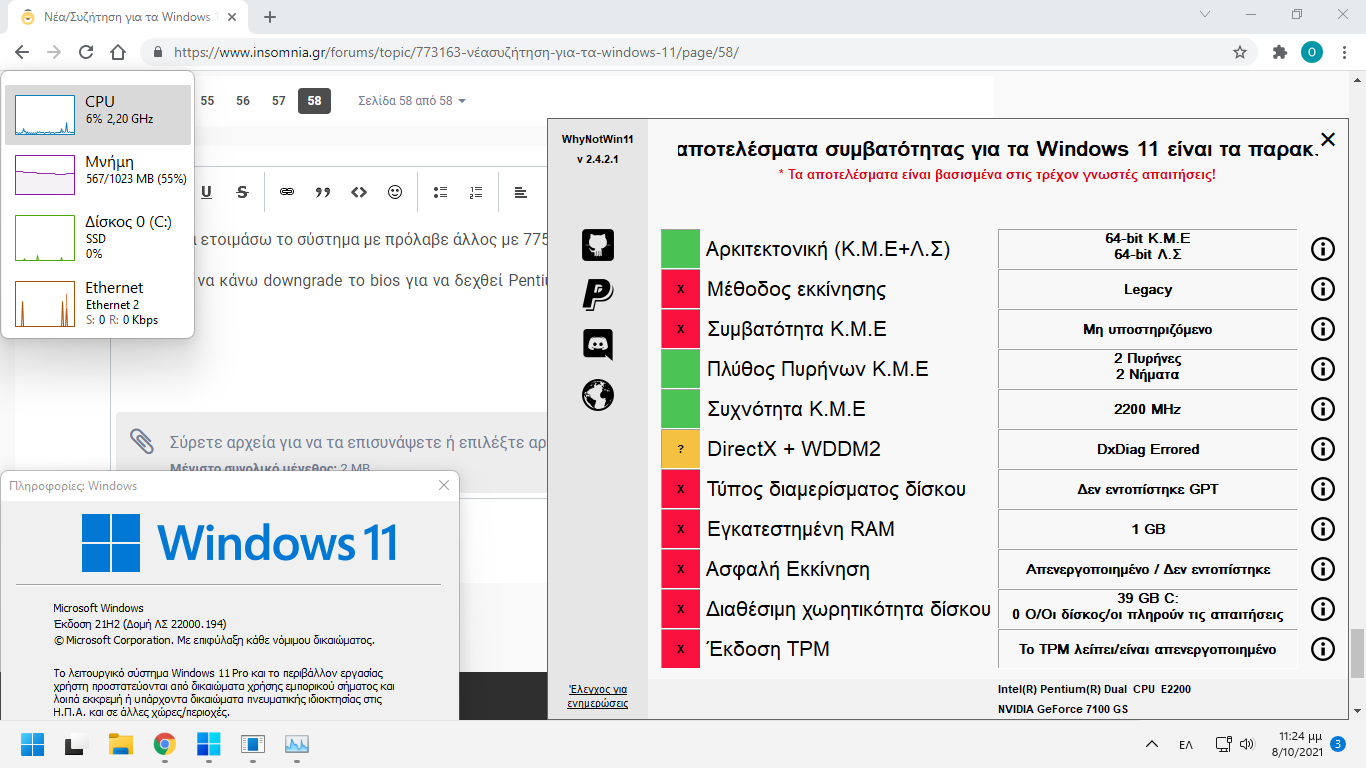Expand the Σελίδα 58 από 58 dropdown
Viewport: 1366px width, 768px height.
[x=412, y=101]
